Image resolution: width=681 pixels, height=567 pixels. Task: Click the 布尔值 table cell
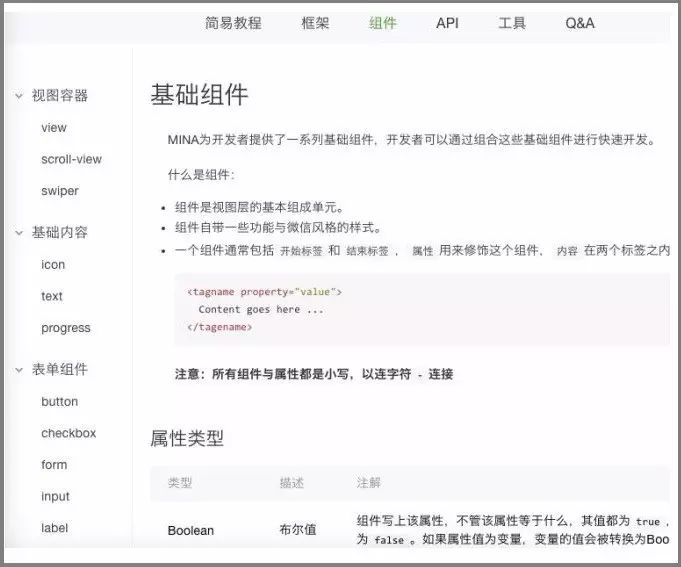click(x=298, y=530)
